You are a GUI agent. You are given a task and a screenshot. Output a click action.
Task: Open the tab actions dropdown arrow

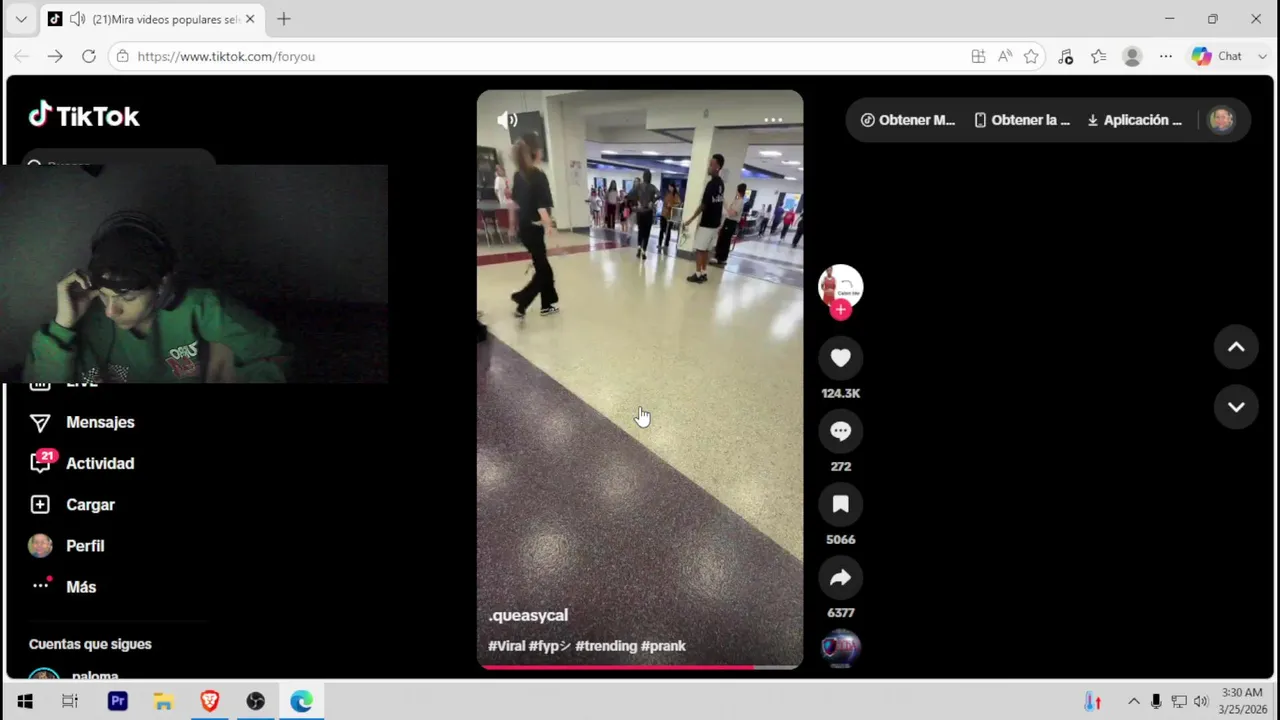point(21,19)
